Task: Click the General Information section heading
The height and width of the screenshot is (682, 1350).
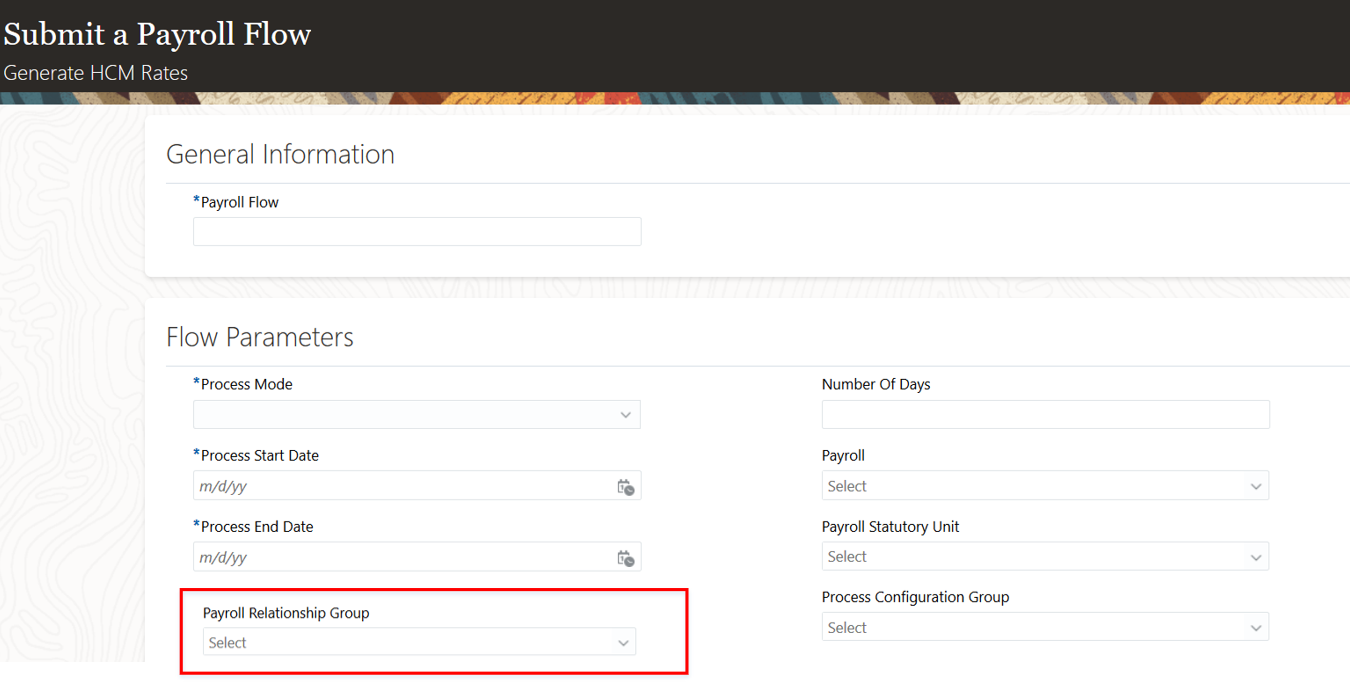Action: [280, 154]
